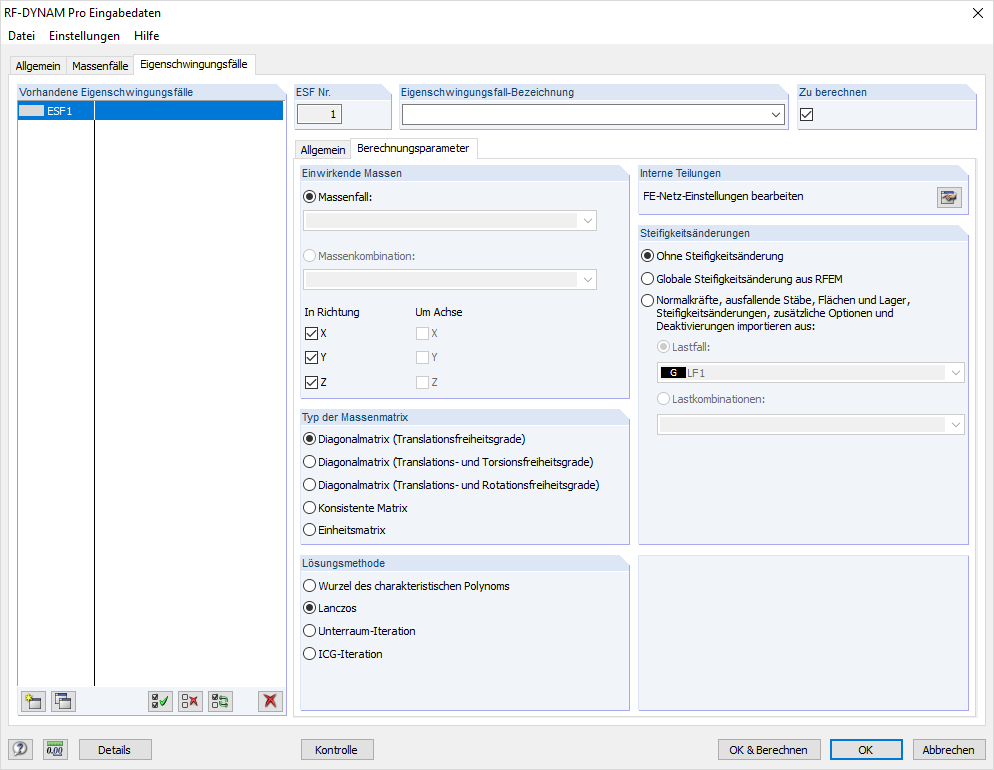The width and height of the screenshot is (994, 770).
Task: Open the Einstellungen menu
Action: click(x=84, y=35)
